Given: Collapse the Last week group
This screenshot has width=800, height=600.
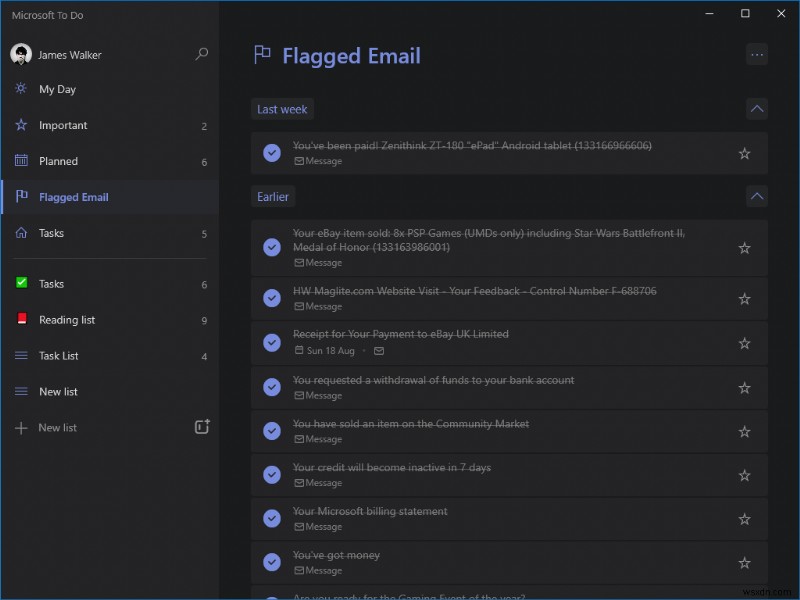Looking at the screenshot, I should point(757,107).
